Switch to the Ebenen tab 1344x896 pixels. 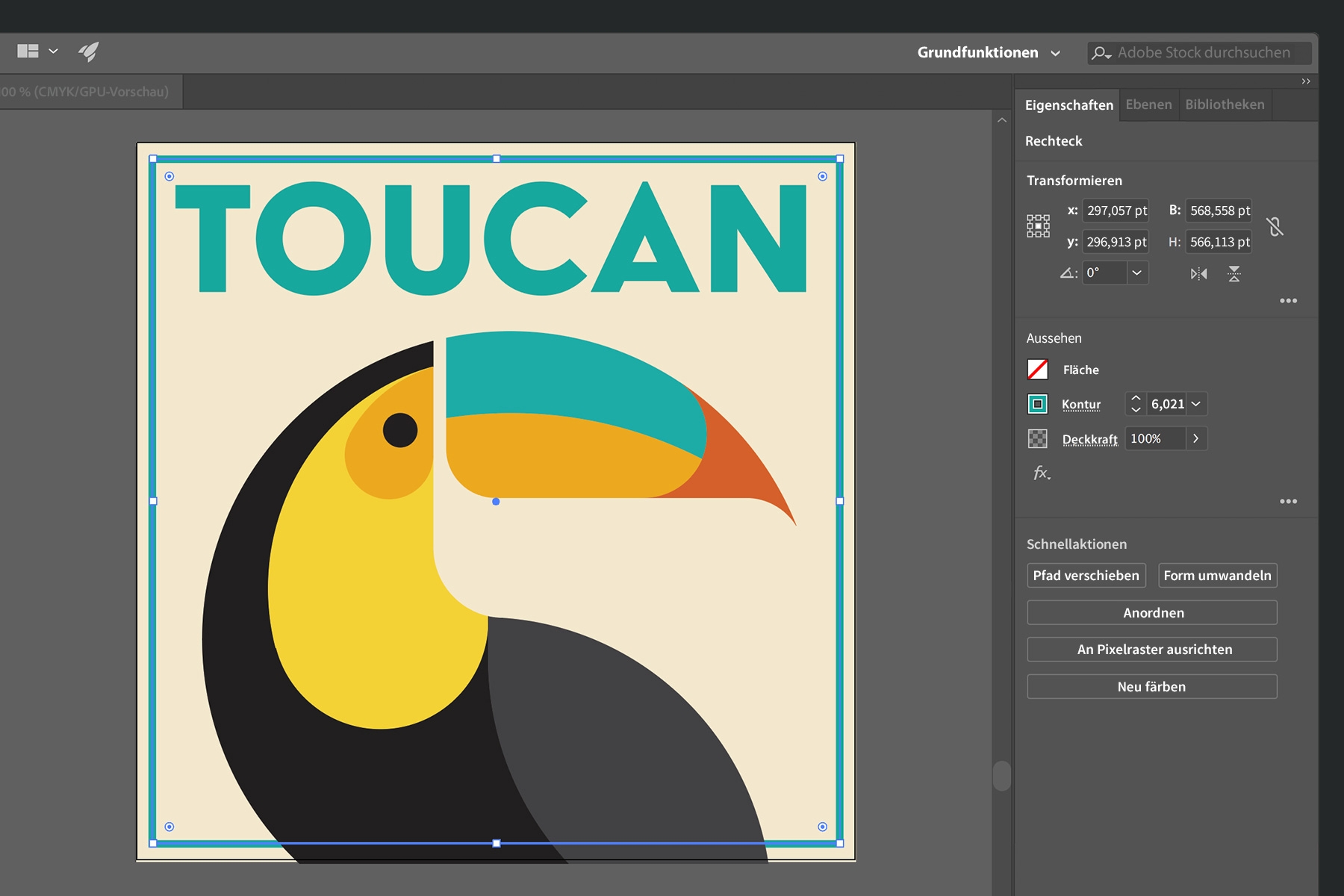tap(1148, 105)
